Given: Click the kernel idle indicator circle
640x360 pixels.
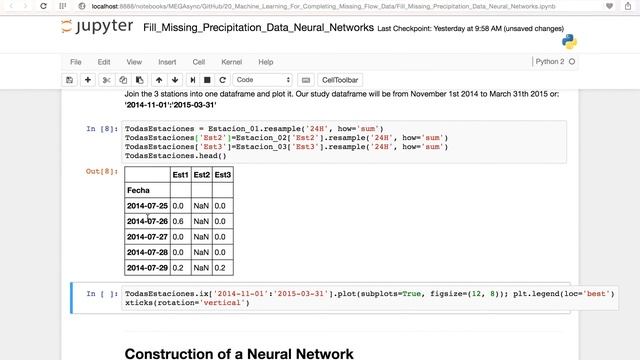Looking at the screenshot, I should tap(572, 62).
